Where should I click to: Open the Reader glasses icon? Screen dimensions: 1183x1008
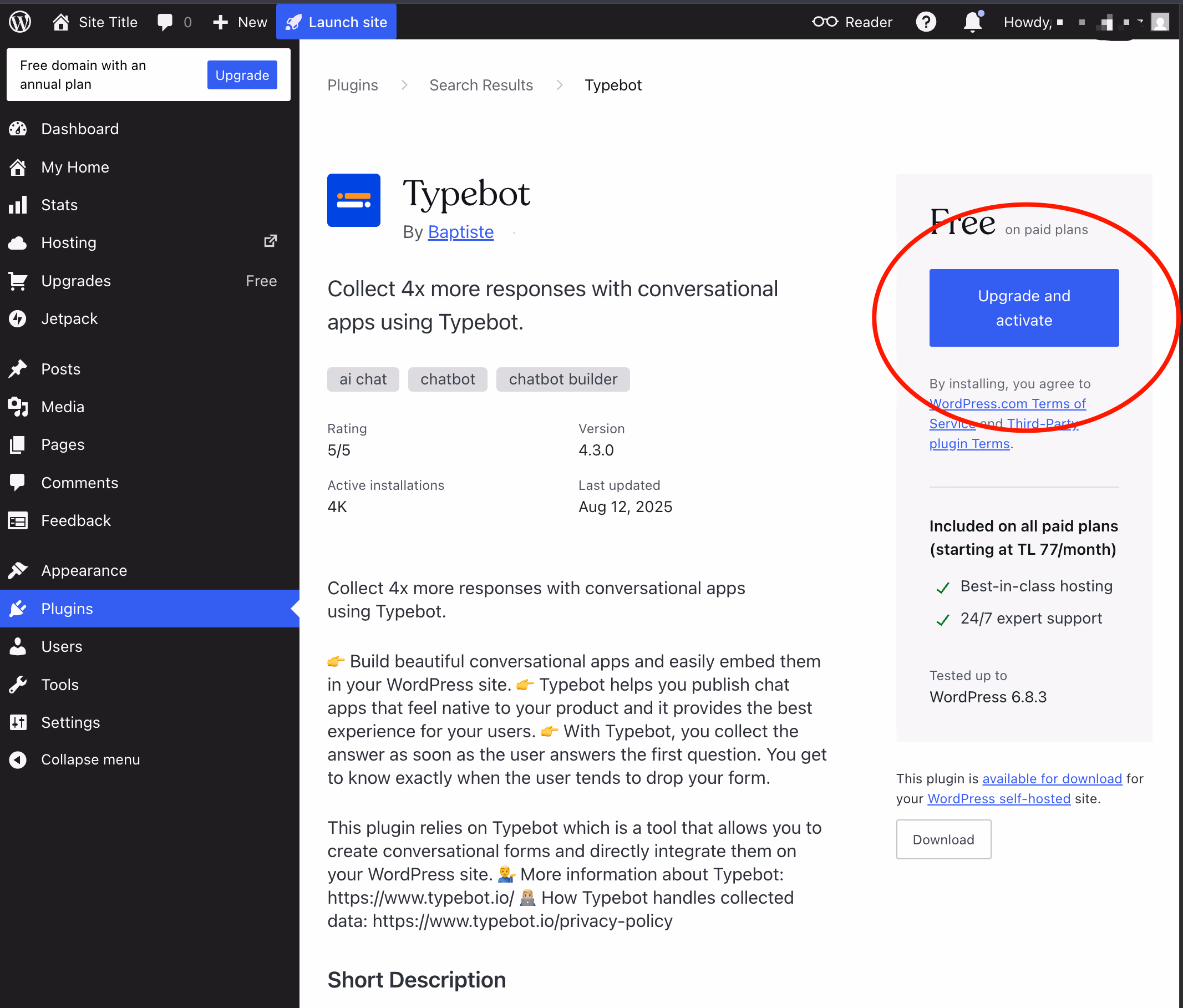click(825, 22)
